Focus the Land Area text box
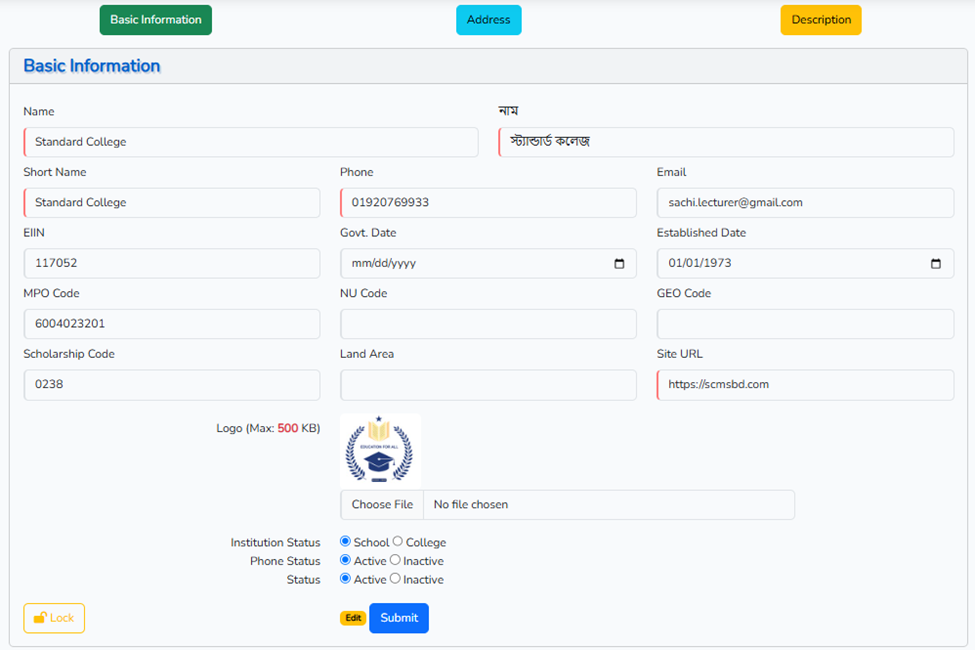Viewport: 975px width, 650px height. click(x=488, y=385)
